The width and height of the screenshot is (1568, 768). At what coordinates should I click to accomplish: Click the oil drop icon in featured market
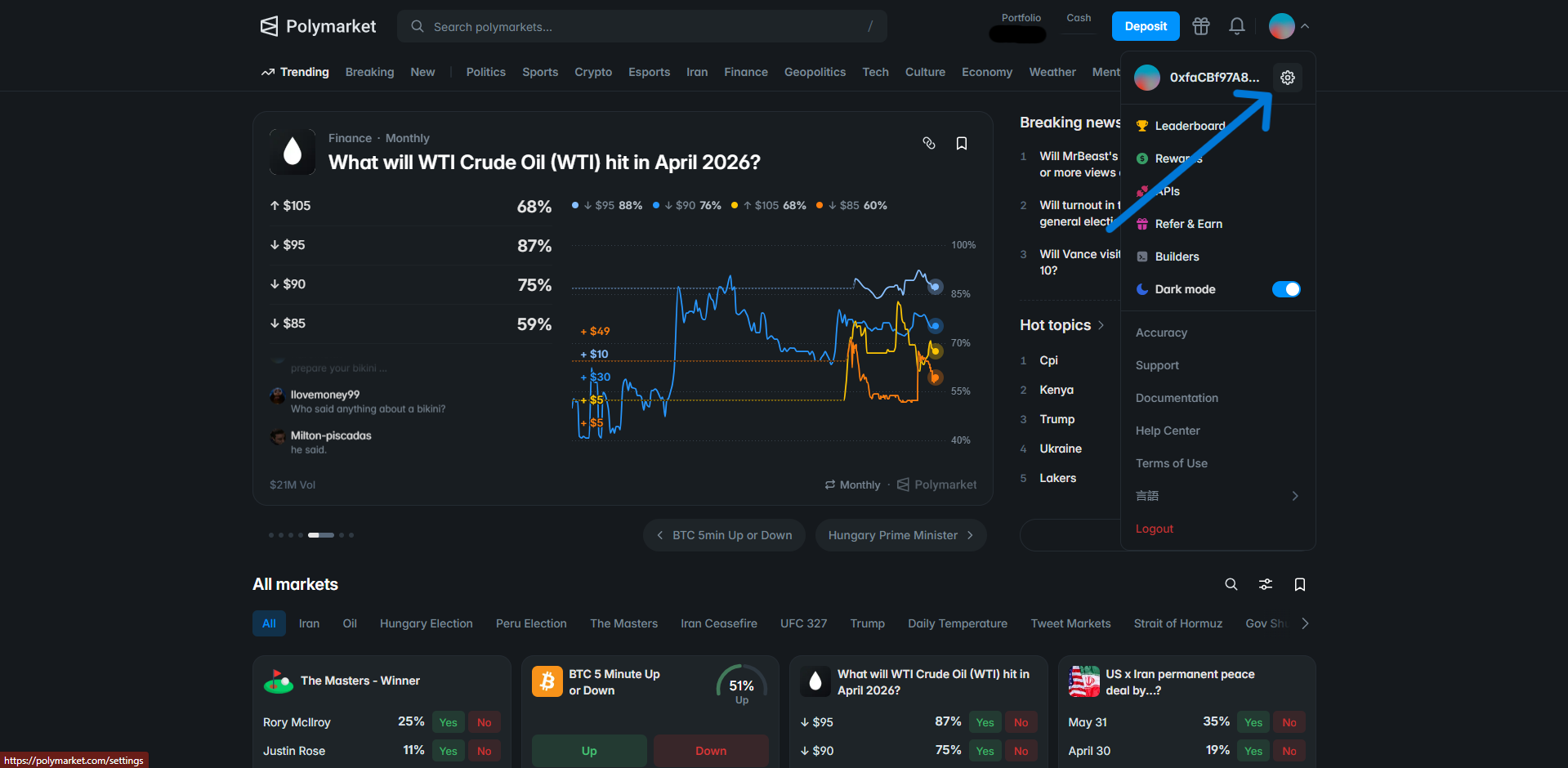click(x=293, y=151)
